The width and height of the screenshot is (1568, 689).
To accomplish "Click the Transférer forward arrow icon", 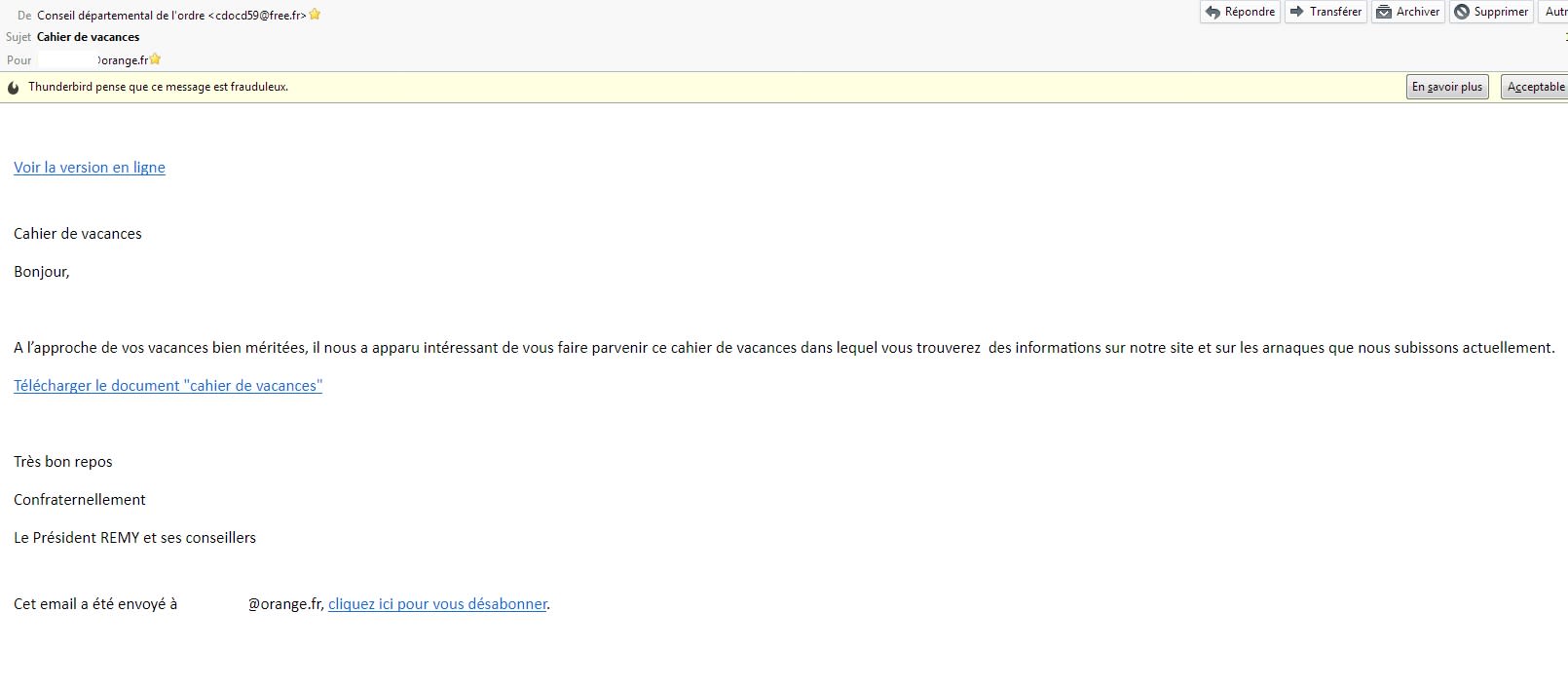I will pos(1297,12).
